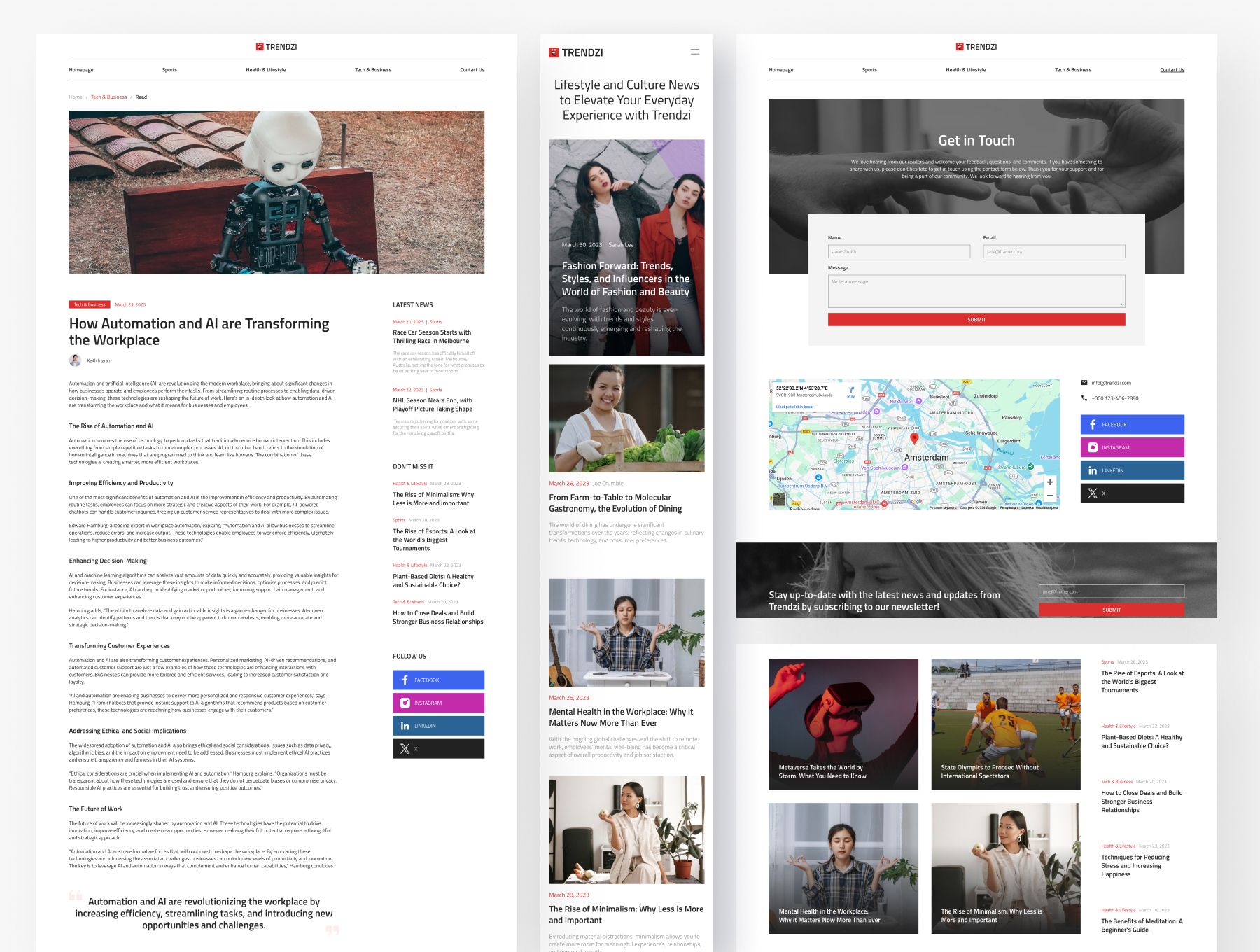
Task: Open Tech & Business in article nav
Action: pyautogui.click(x=373, y=70)
